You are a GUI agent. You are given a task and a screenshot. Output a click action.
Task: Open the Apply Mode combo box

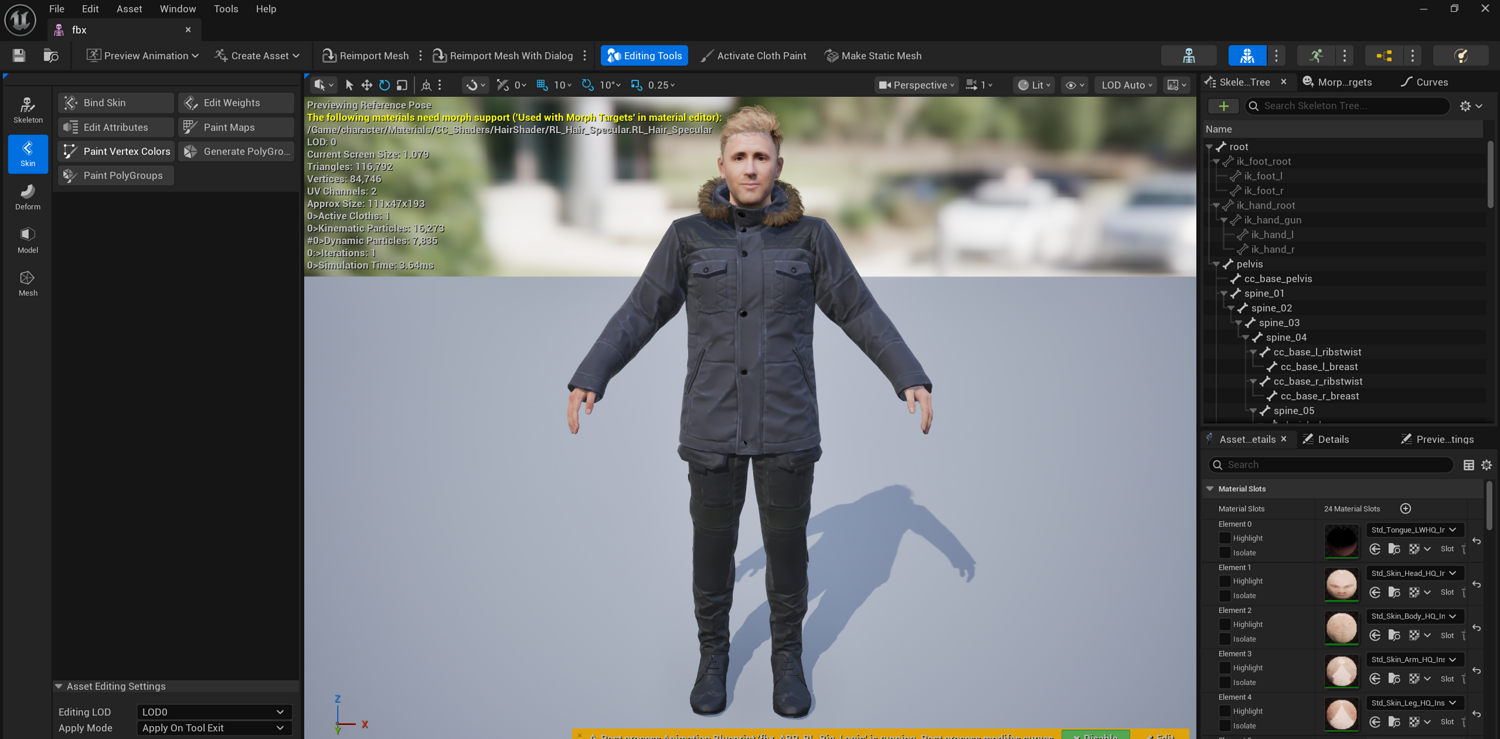213,728
